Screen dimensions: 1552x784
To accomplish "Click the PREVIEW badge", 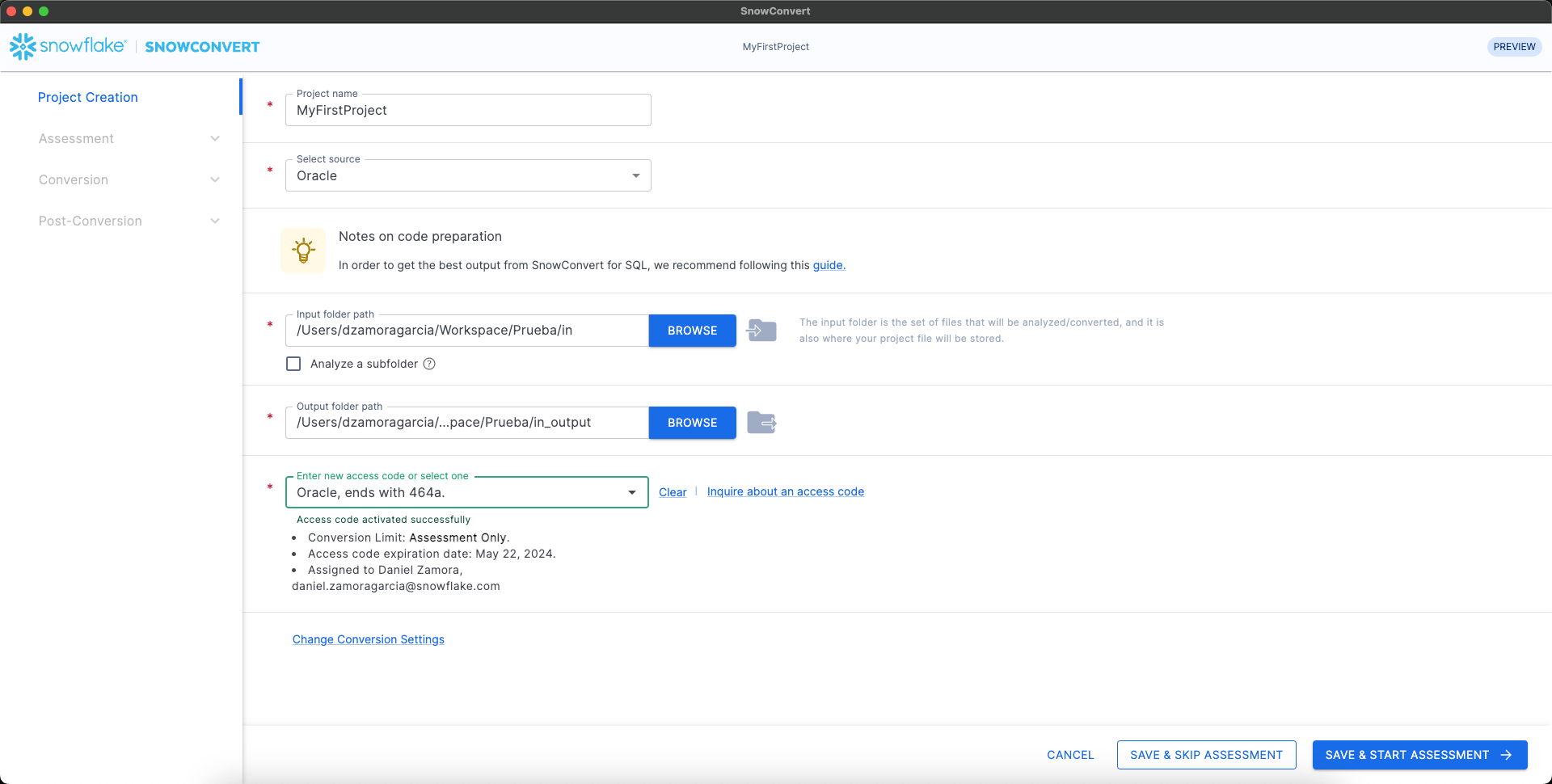I will pos(1514,47).
